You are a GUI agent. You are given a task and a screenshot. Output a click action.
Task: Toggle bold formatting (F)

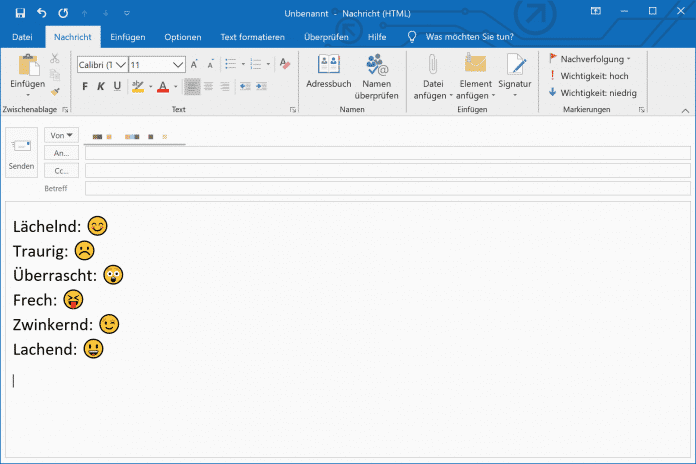pyautogui.click(x=85, y=86)
